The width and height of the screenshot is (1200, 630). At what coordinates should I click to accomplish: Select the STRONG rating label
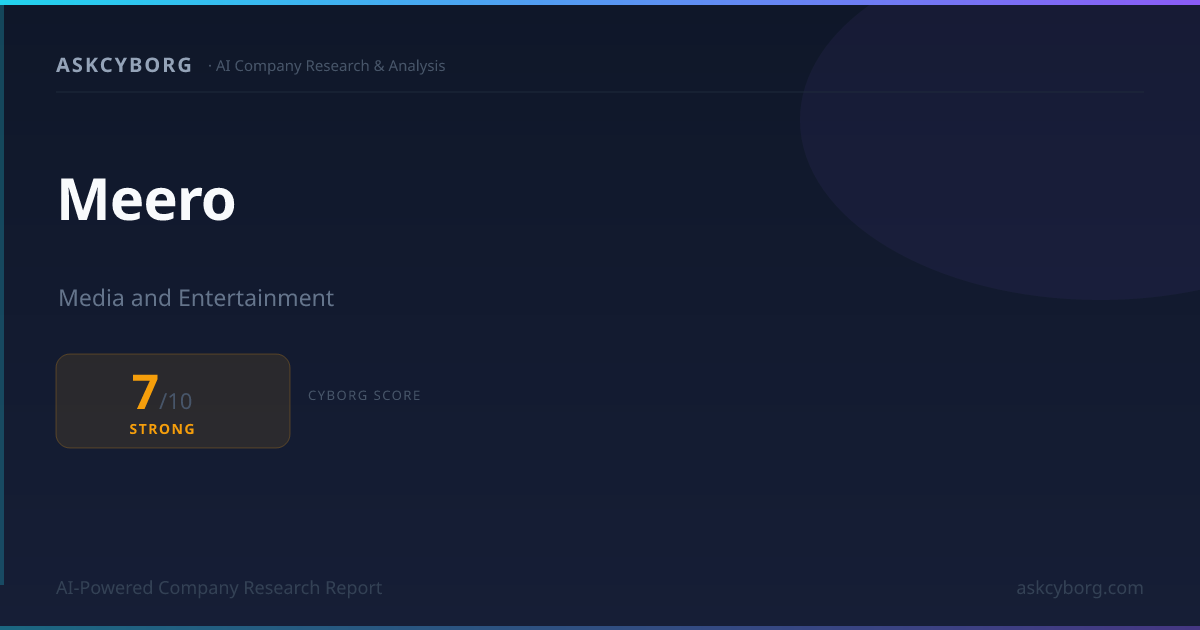pos(162,429)
